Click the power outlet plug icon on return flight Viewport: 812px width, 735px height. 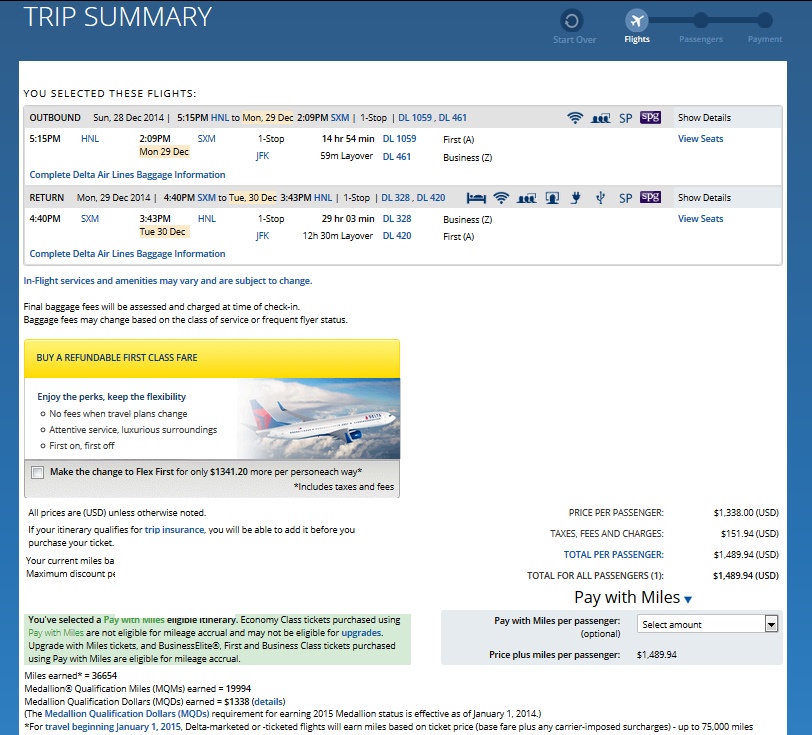pyautogui.click(x=576, y=198)
